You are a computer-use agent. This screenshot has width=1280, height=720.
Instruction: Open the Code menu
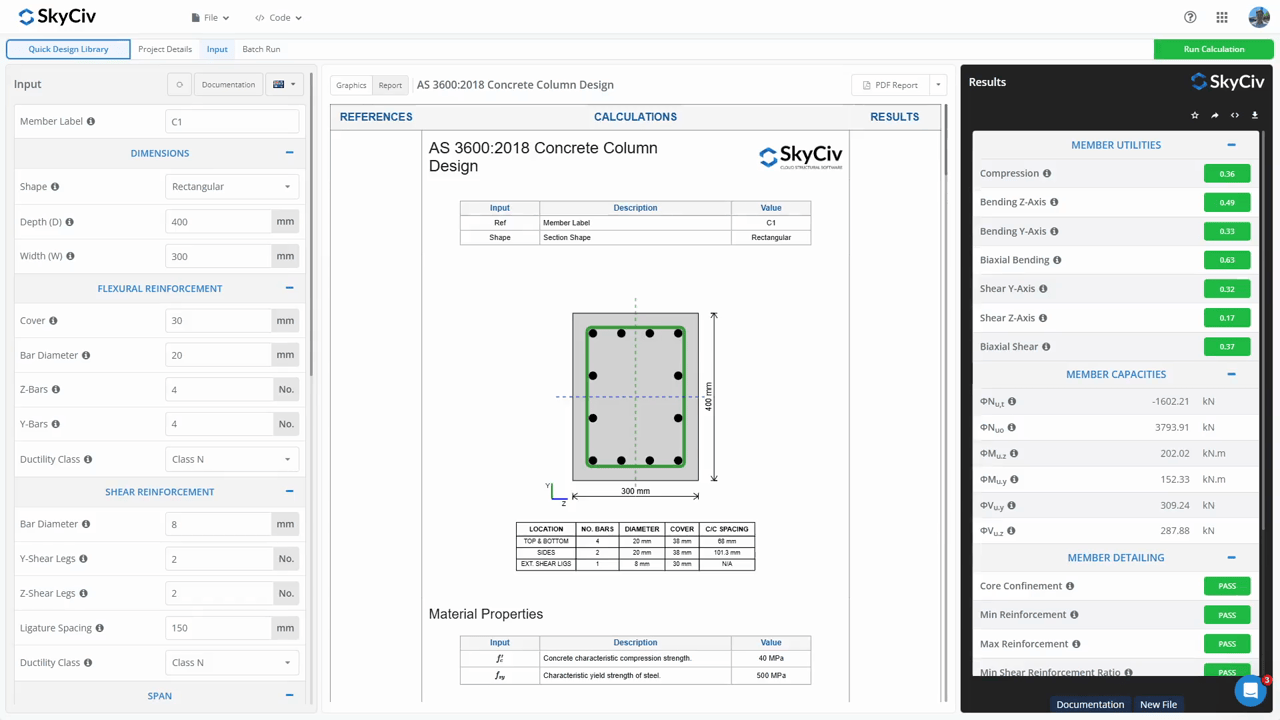(x=278, y=18)
